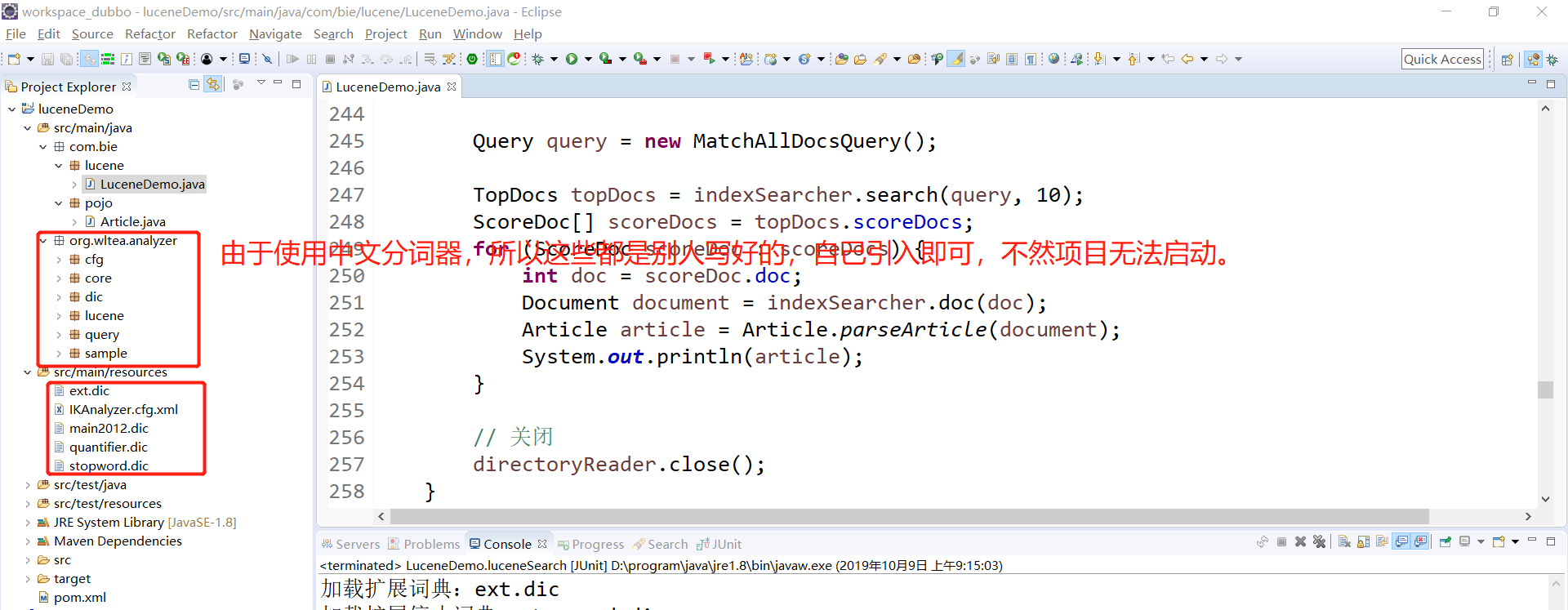Toggle Show Whitespace Characters pilcrow icon
This screenshot has height=610, width=1568.
click(x=1031, y=59)
